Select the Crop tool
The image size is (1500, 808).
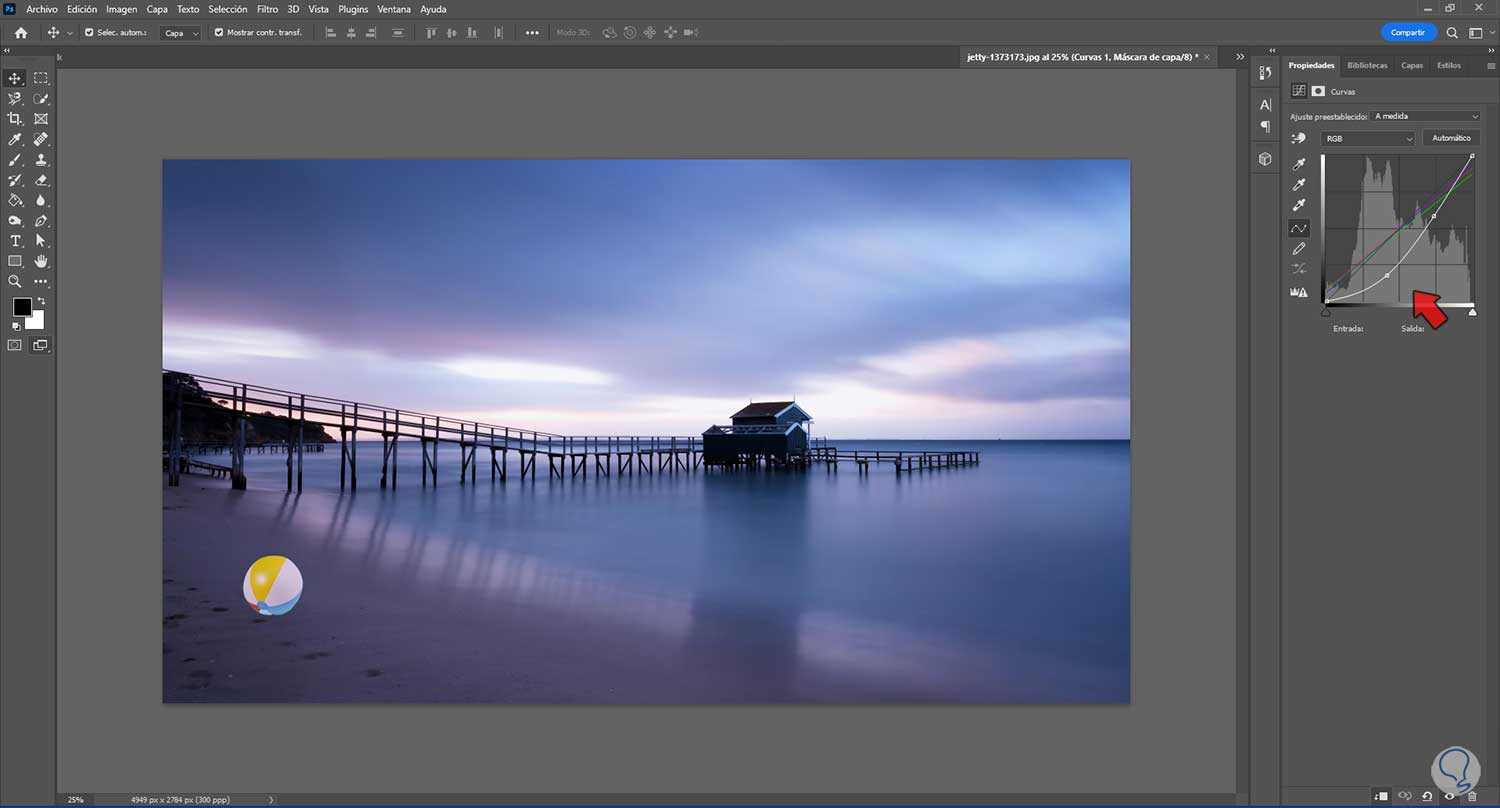click(15, 119)
